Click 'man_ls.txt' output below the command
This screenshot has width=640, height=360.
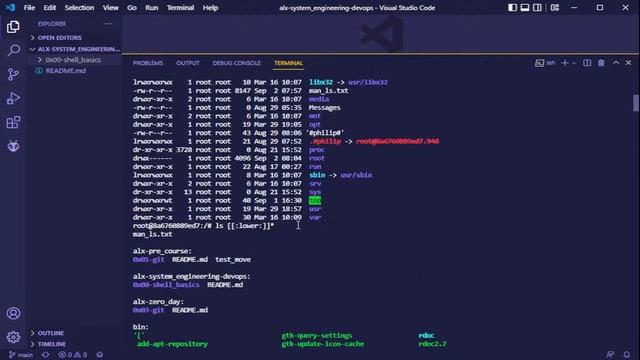(x=152, y=234)
